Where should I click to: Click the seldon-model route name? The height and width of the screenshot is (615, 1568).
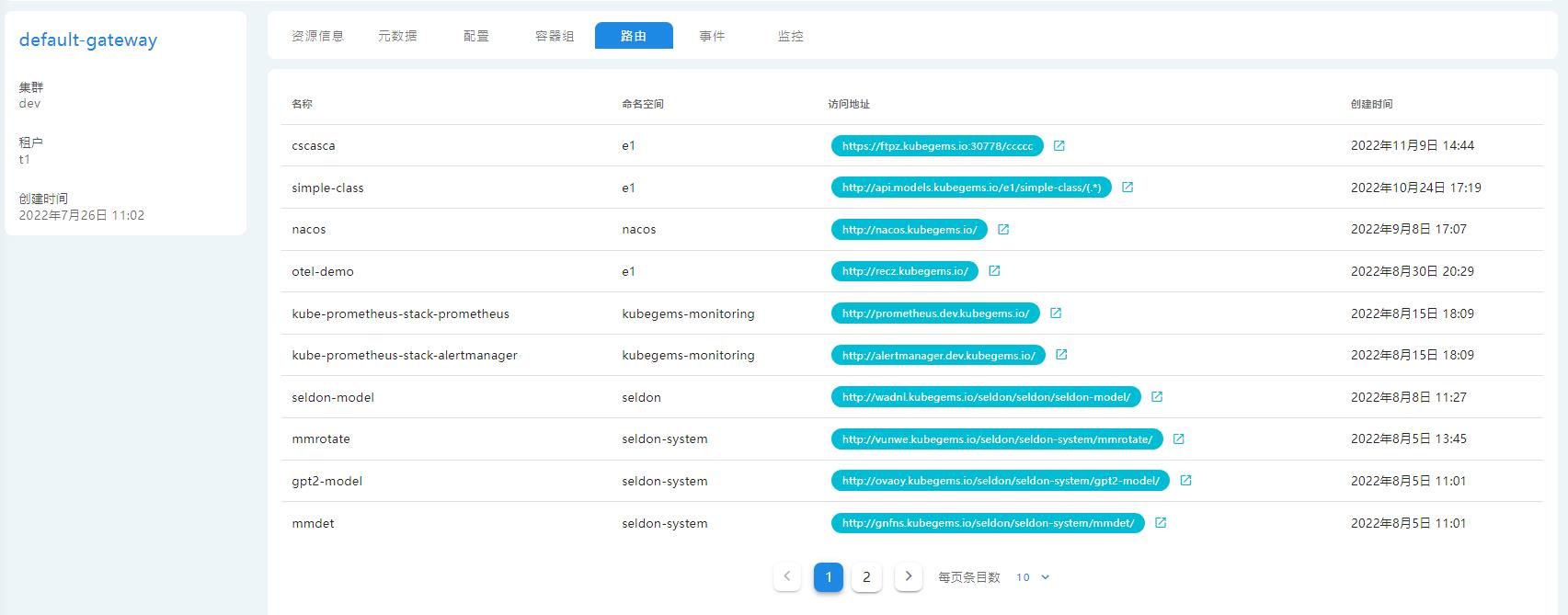click(x=333, y=397)
